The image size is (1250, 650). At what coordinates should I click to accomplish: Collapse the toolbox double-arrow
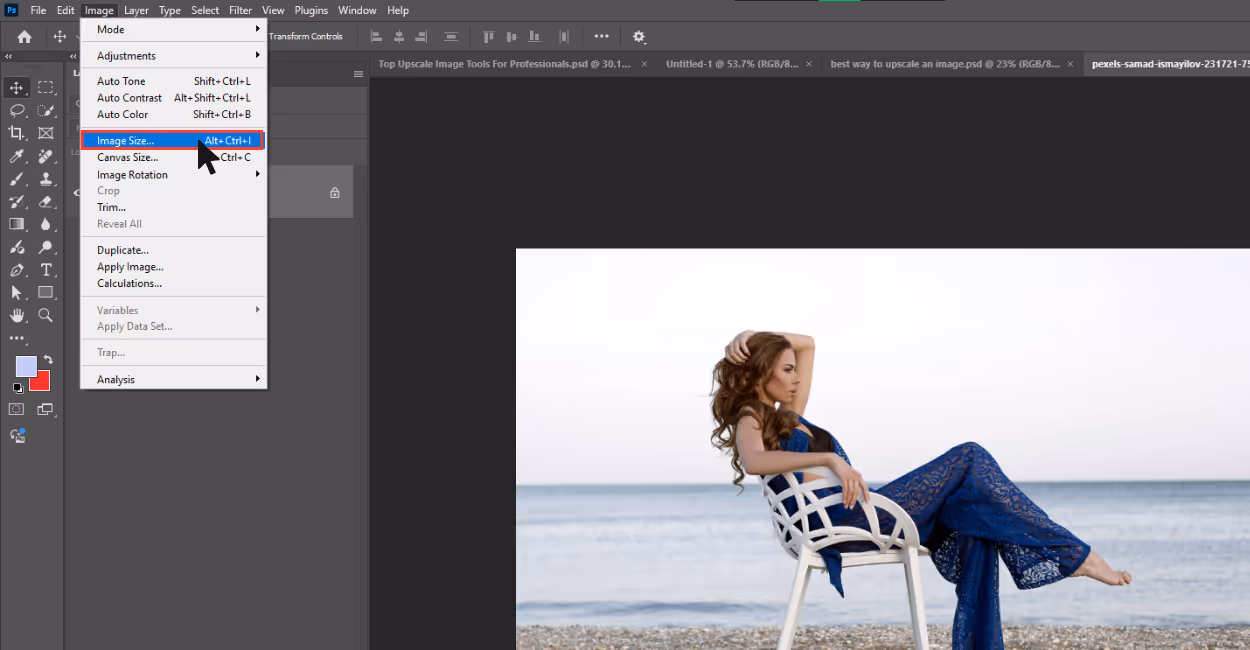point(9,57)
